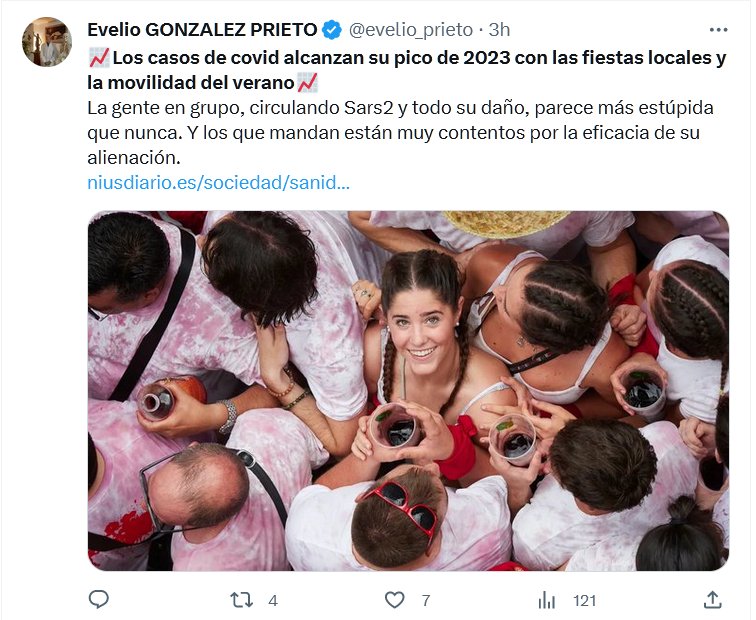
Task: Click the blue verified badge
Action: [x=332, y=30]
